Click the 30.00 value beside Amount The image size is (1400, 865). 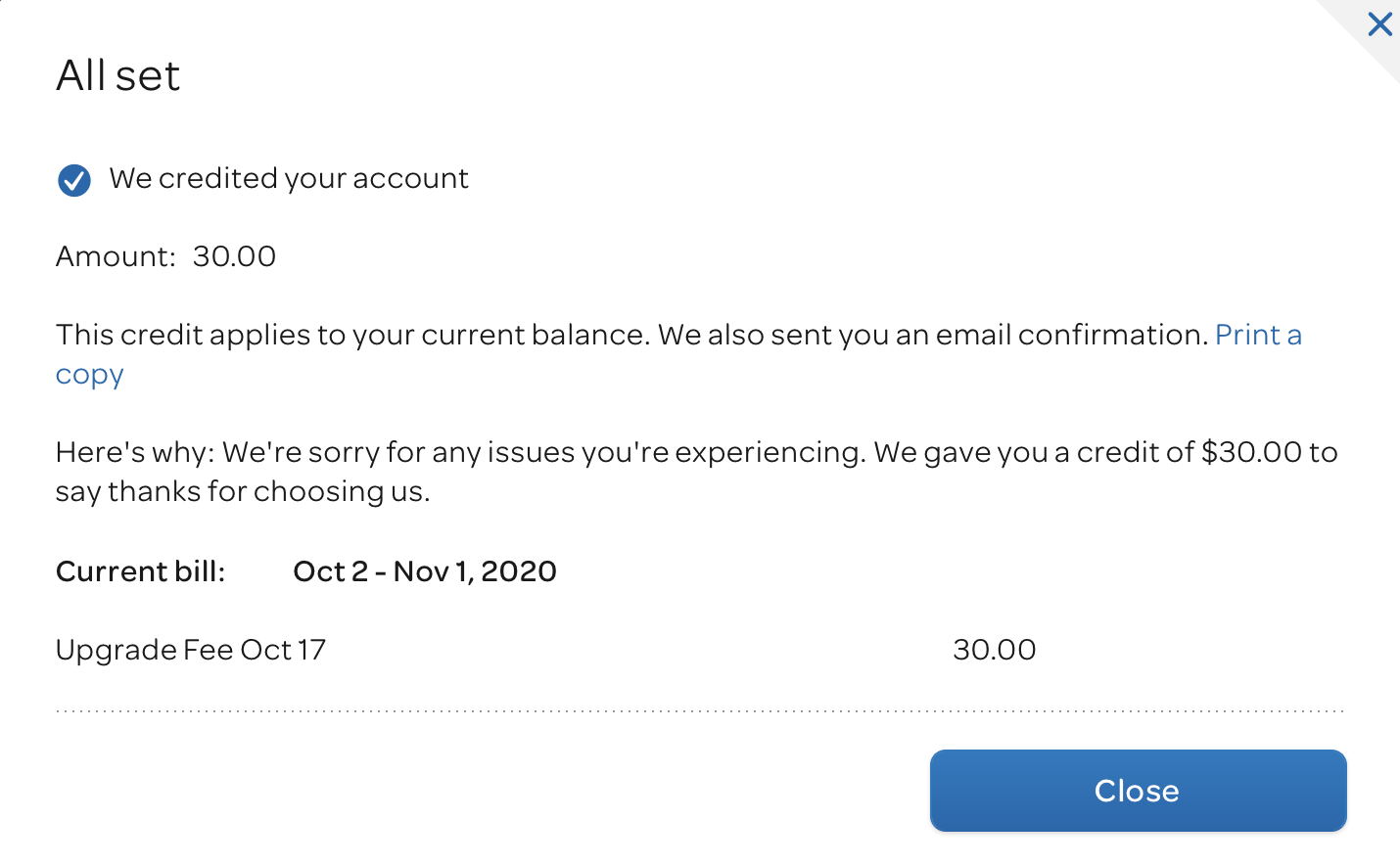pyautogui.click(x=234, y=256)
